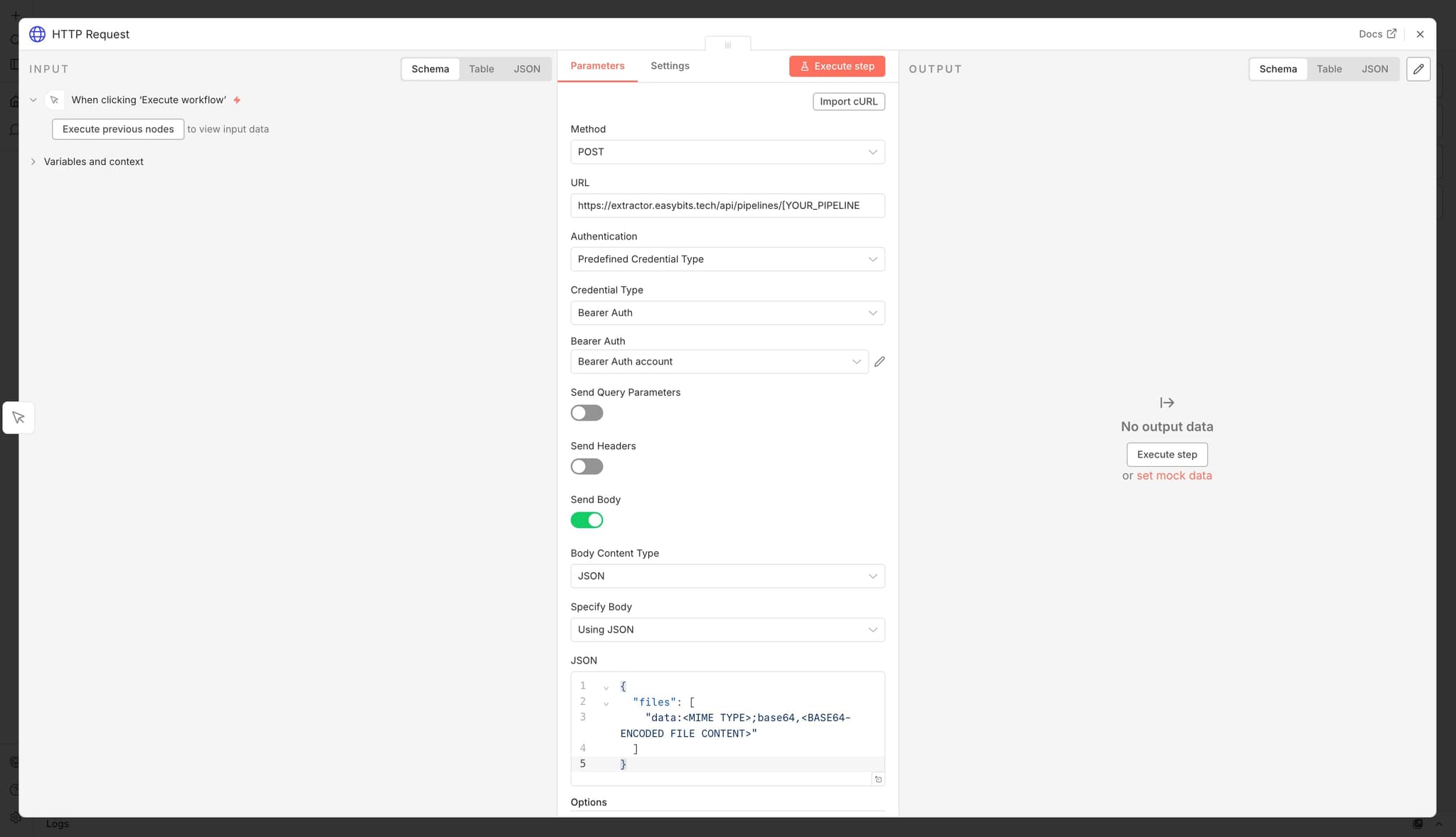Click the pencil icon next to Bearer Auth account
Screen dimensions: 1456x837
tap(879, 361)
